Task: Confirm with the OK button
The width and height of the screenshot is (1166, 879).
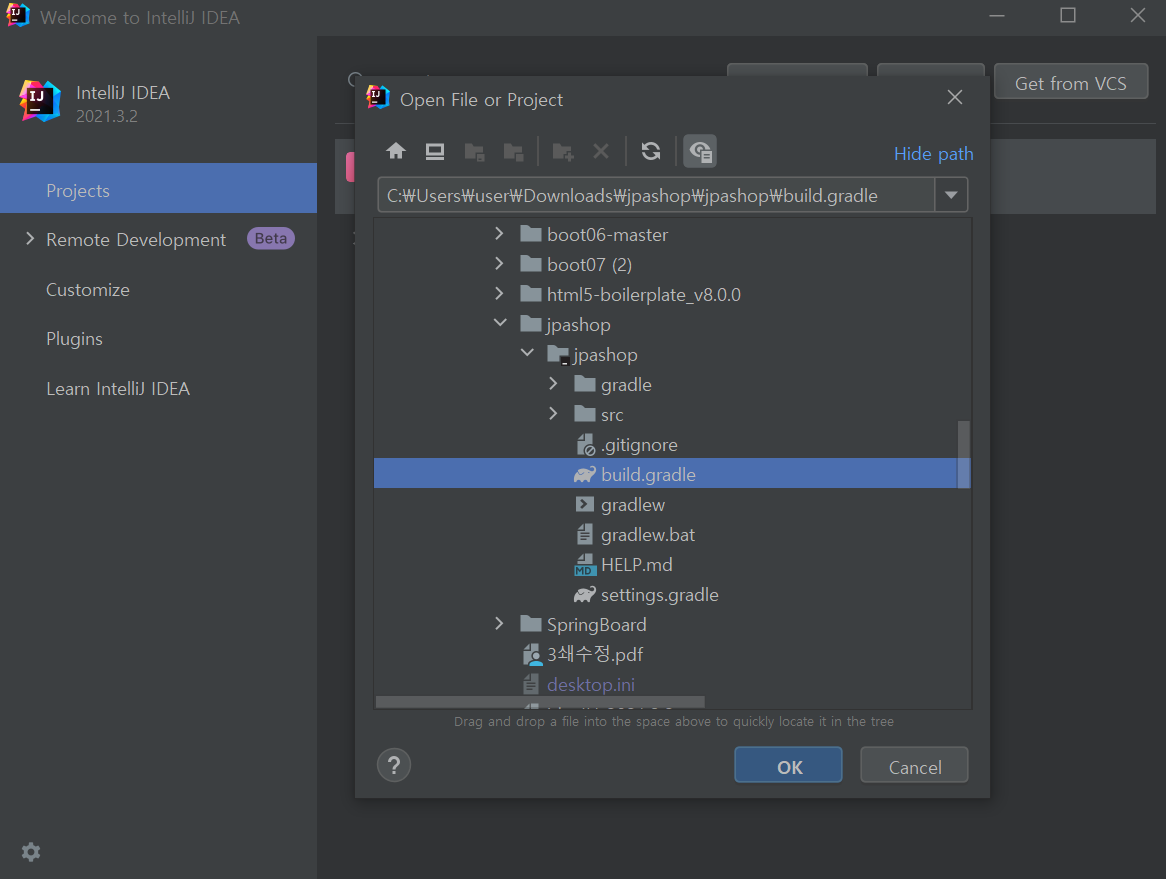Action: click(x=788, y=765)
